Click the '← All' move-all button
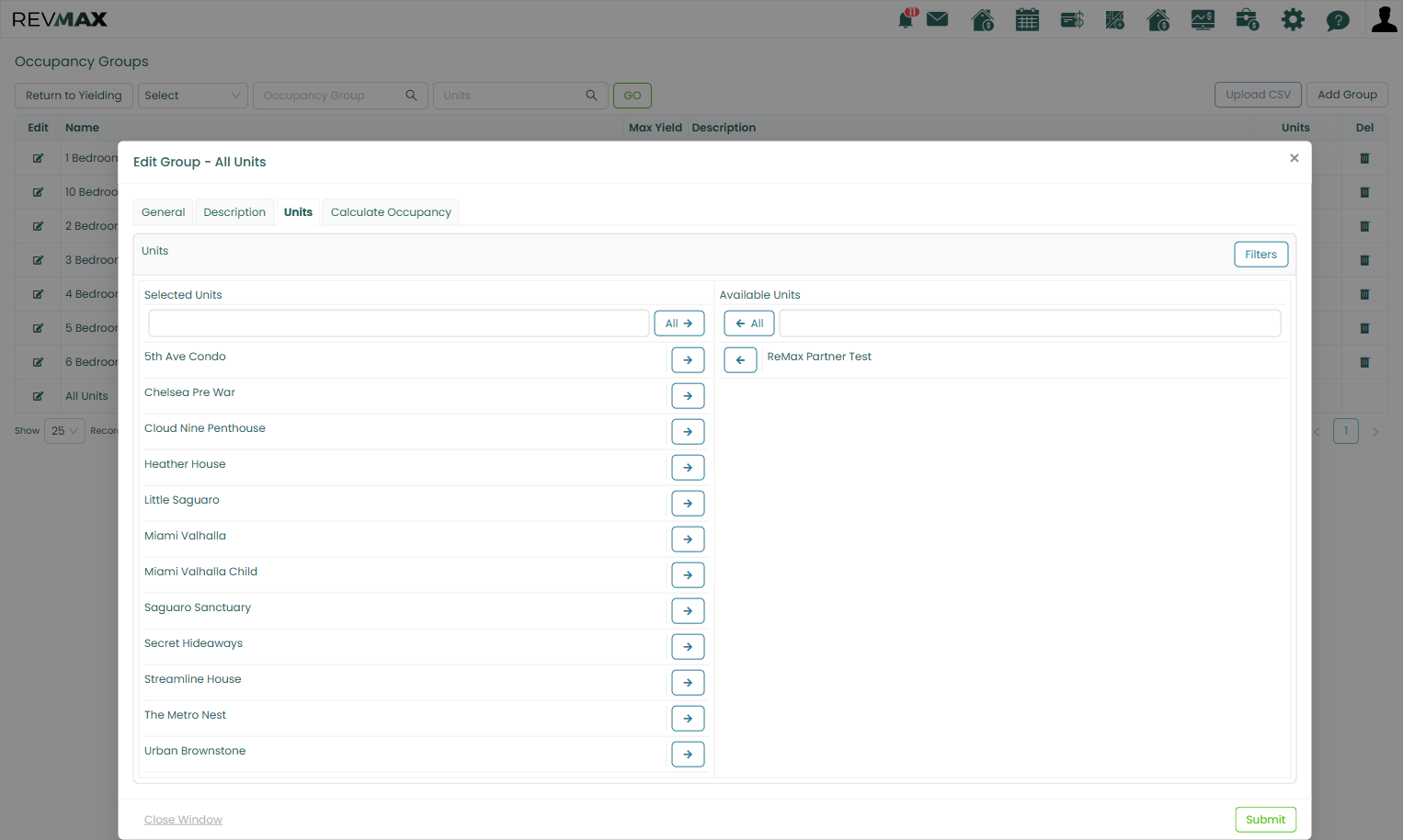Image resolution: width=1403 pixels, height=840 pixels. click(749, 324)
